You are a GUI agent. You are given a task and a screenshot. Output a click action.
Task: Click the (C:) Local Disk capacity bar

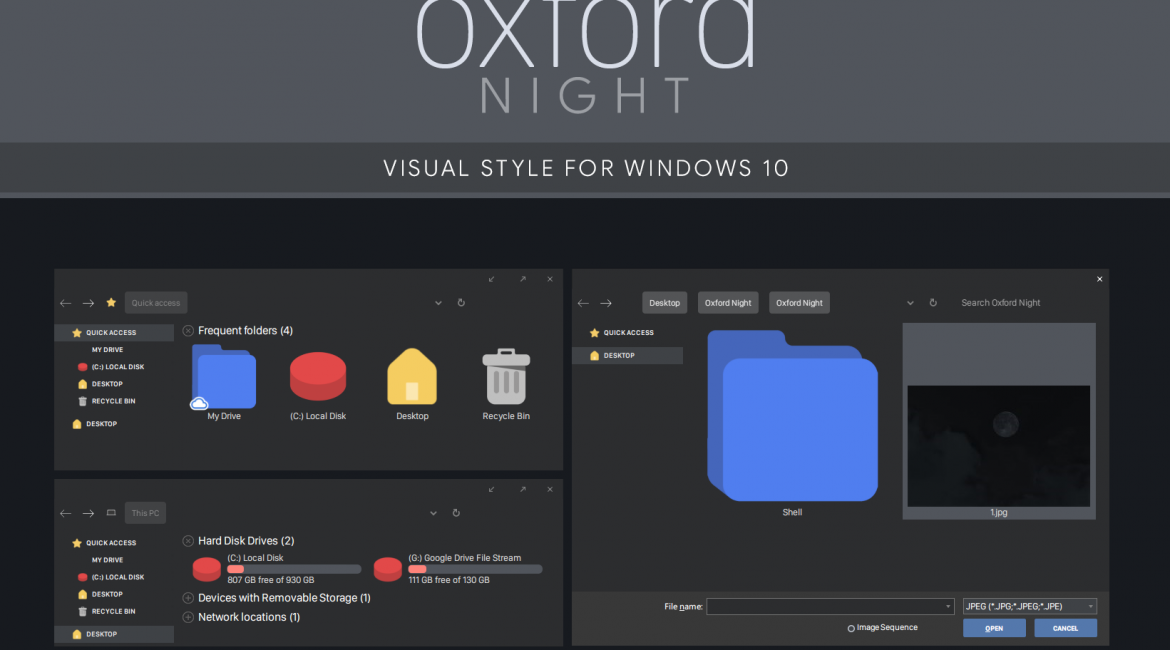(294, 569)
